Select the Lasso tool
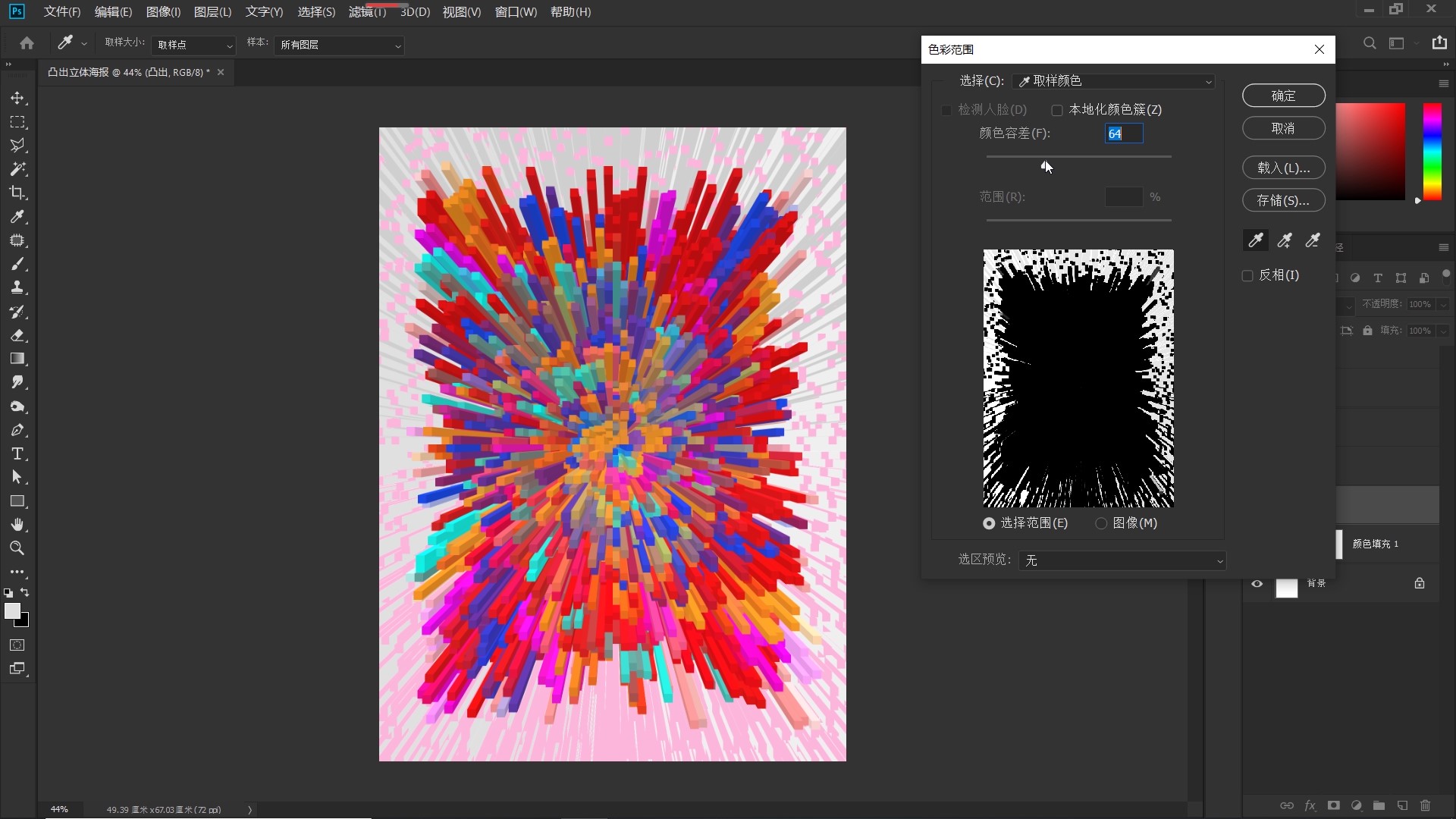 pos(17,146)
